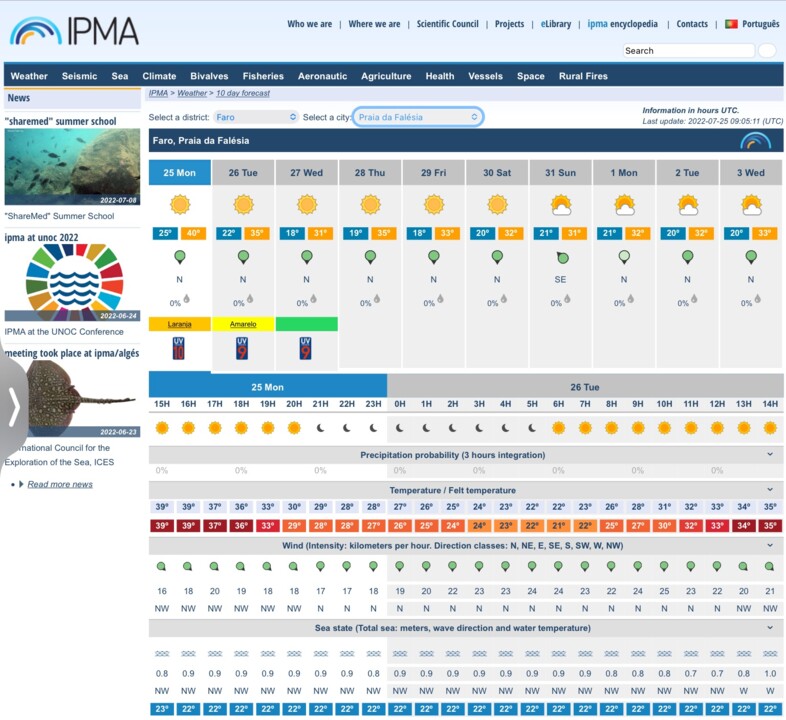The height and width of the screenshot is (720, 786).
Task: Click the 40° max temperature badge
Action: click(x=193, y=233)
